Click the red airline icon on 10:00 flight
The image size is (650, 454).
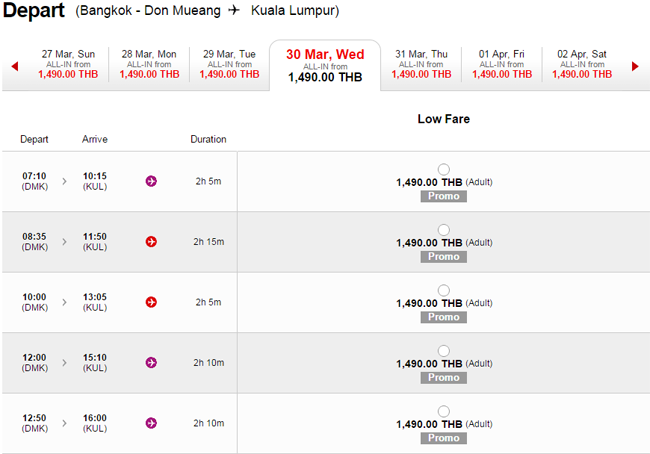tap(151, 302)
